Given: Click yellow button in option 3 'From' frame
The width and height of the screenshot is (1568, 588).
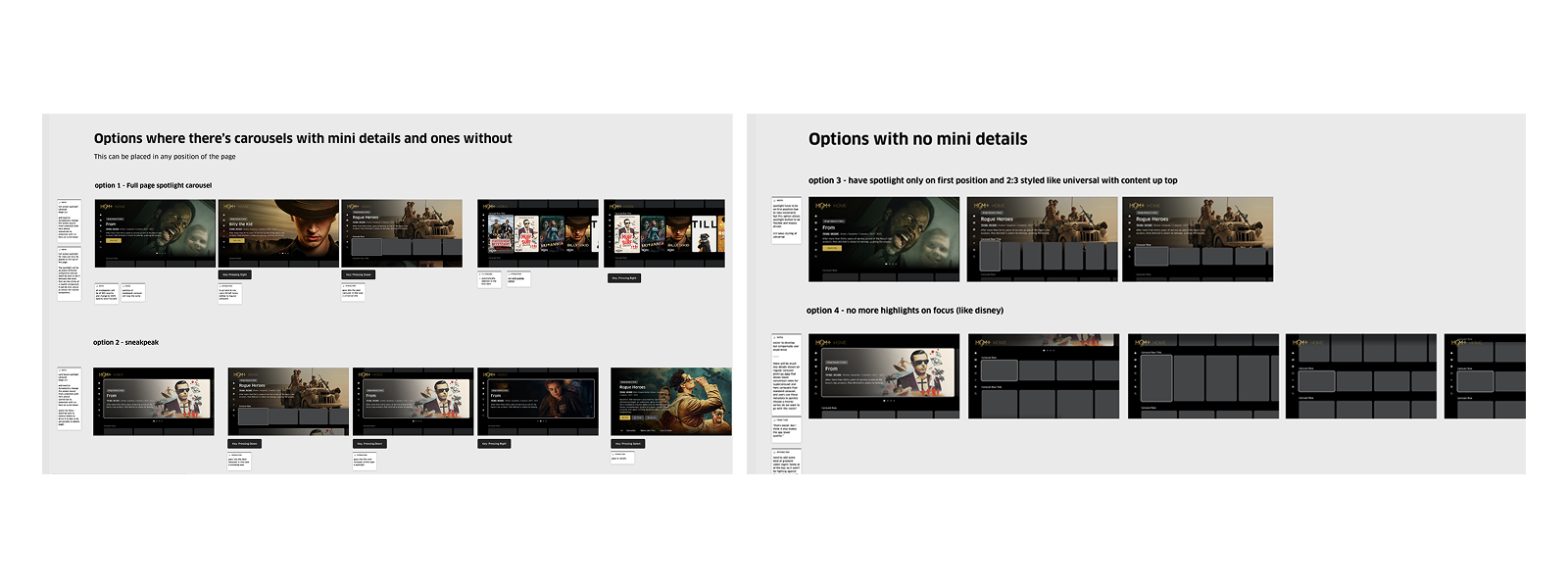Looking at the screenshot, I should tap(831, 248).
